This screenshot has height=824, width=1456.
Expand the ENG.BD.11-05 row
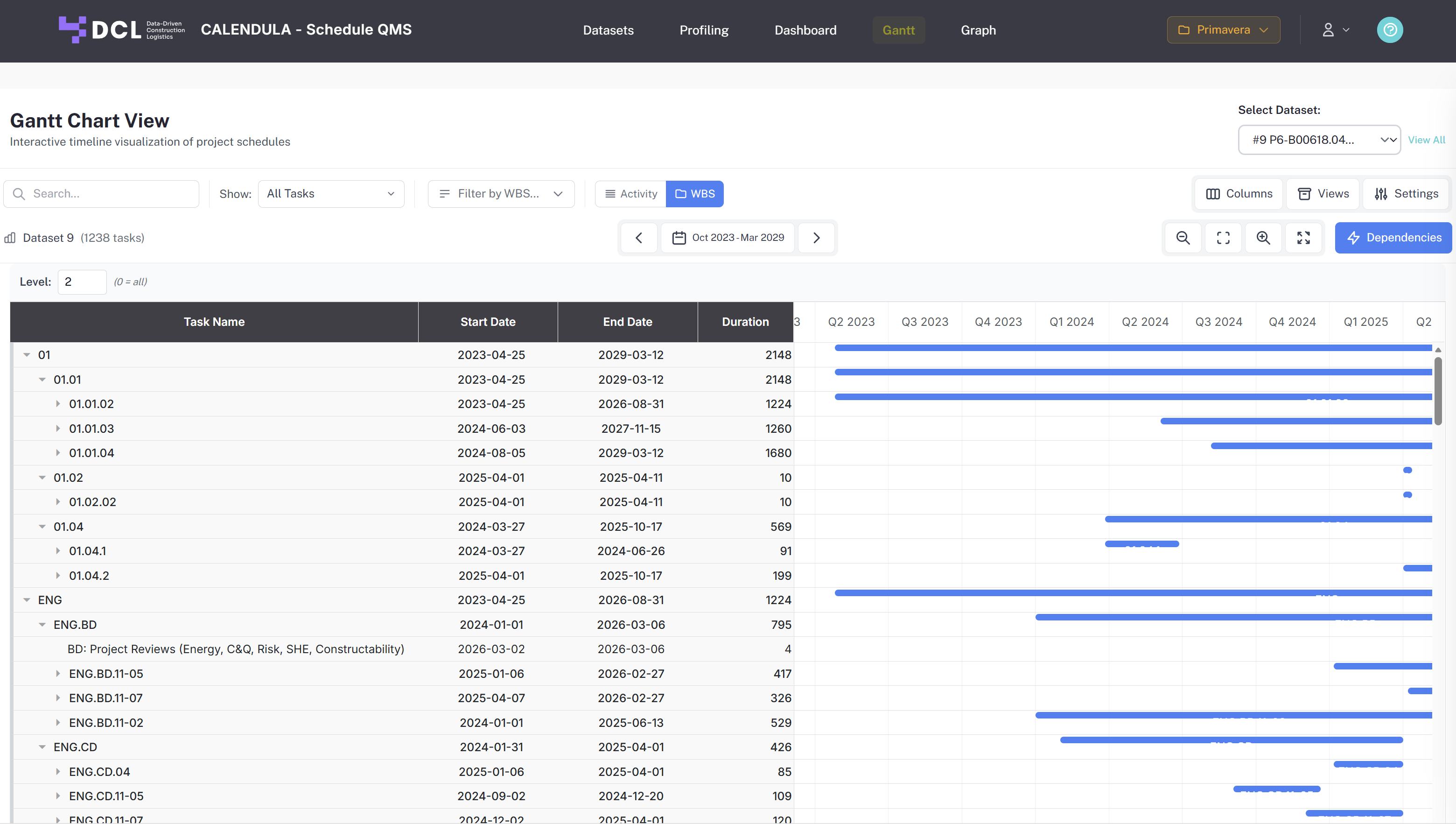58,674
